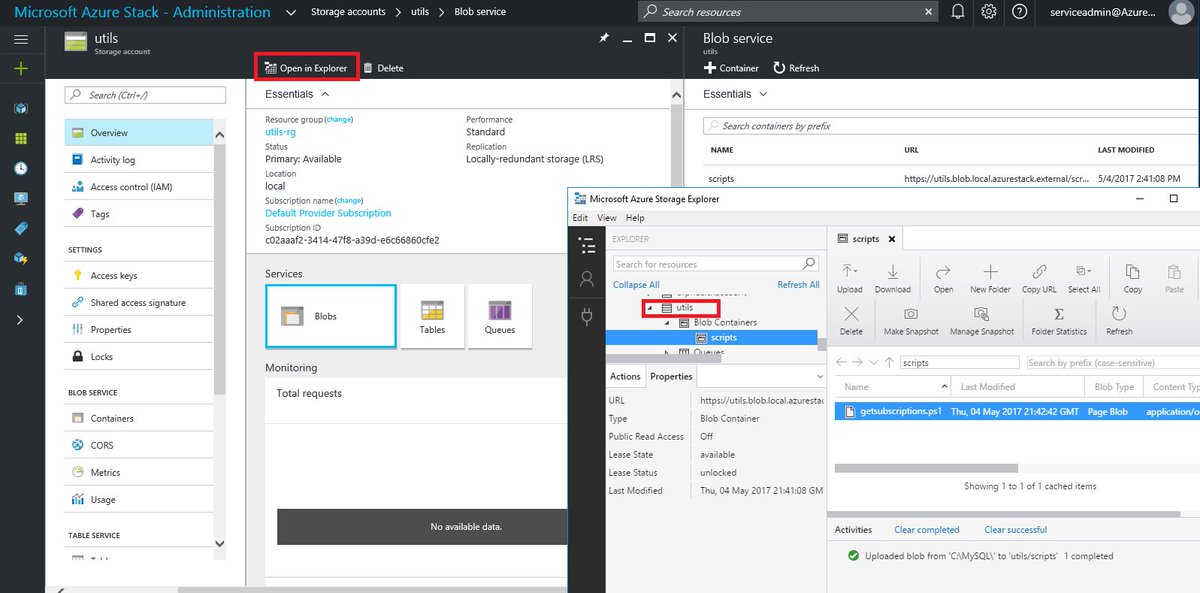Image resolution: width=1200 pixels, height=593 pixels.
Task: Open the green grid All resources icon
Action: (x=21, y=138)
